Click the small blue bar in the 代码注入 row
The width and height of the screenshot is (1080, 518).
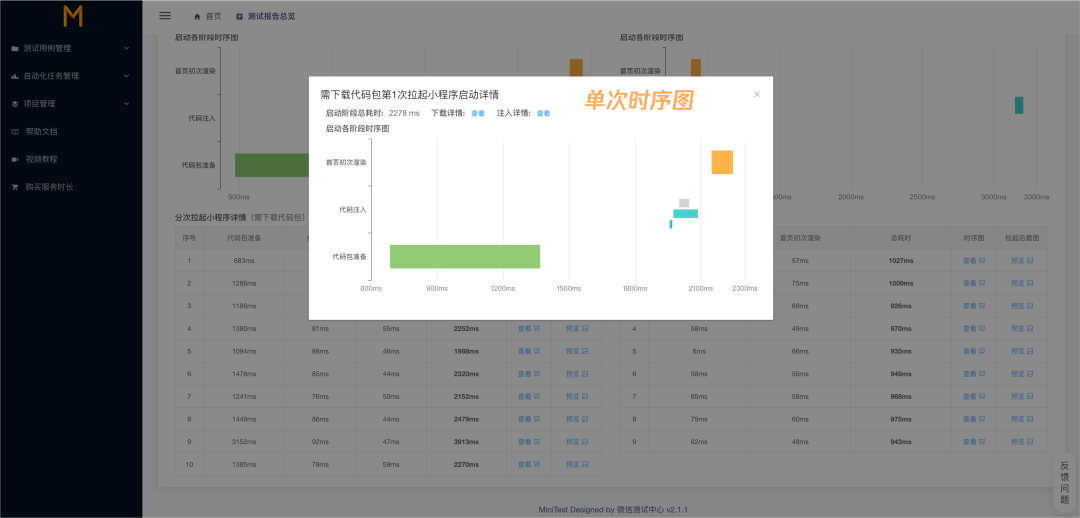[x=671, y=224]
